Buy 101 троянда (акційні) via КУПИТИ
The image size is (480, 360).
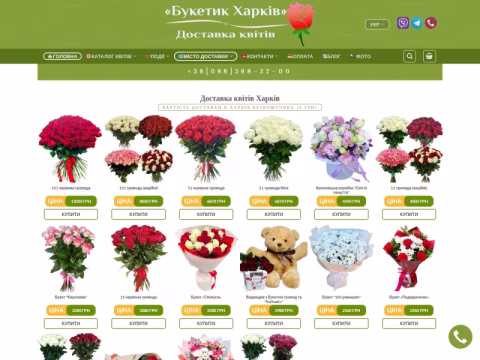point(139,214)
